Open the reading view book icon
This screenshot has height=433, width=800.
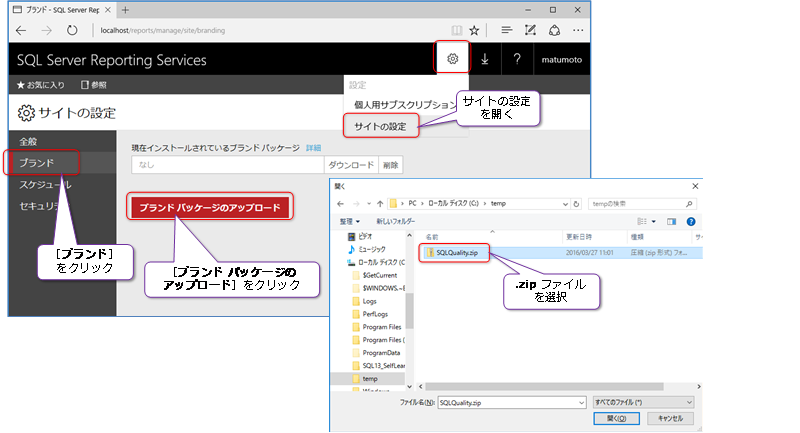[457, 31]
